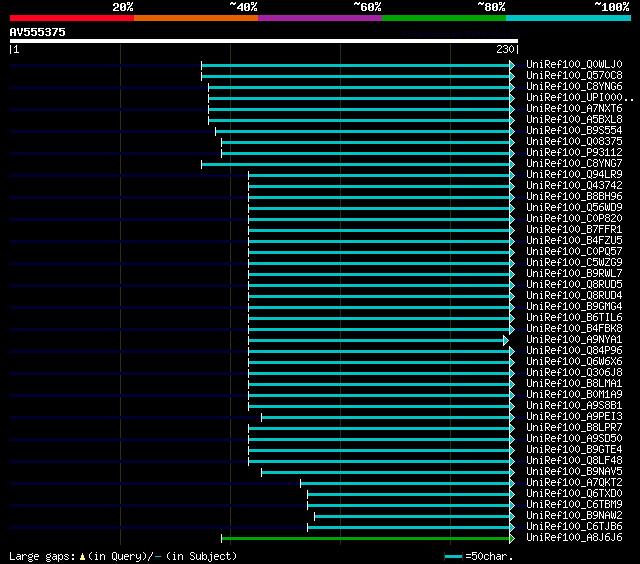Click the red 20% color legend segment
The height and width of the screenshot is (564, 640).
[72, 18]
